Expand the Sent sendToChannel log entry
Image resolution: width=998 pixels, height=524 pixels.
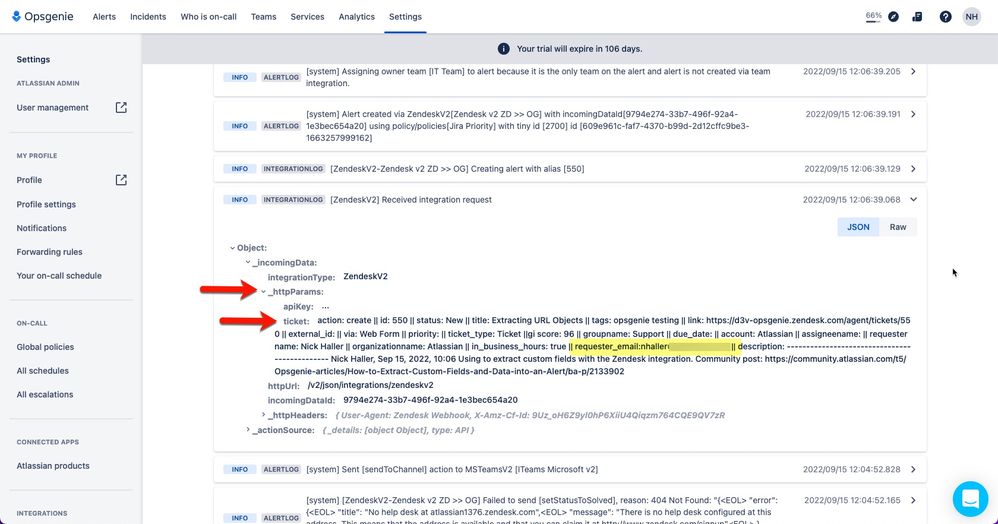(x=913, y=469)
